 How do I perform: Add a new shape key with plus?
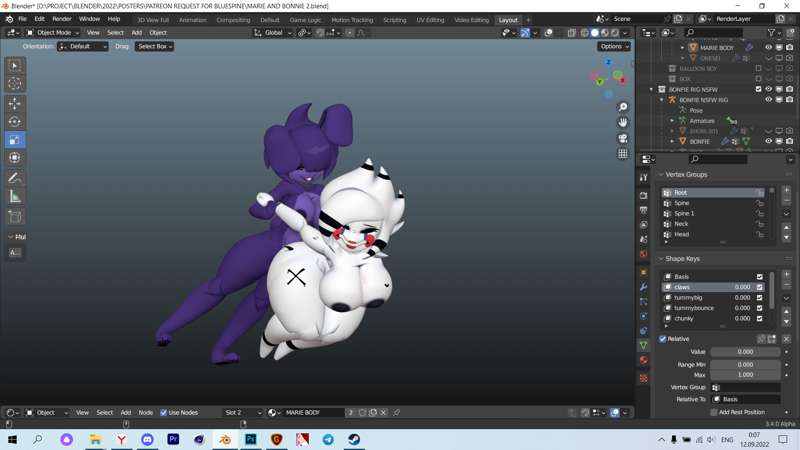(786, 274)
